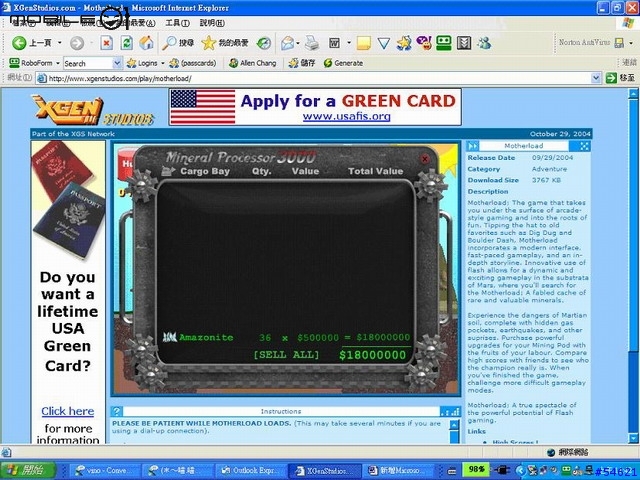Click the 98% battery indicator in taskbar
The width and height of the screenshot is (640, 480).
pos(476,469)
